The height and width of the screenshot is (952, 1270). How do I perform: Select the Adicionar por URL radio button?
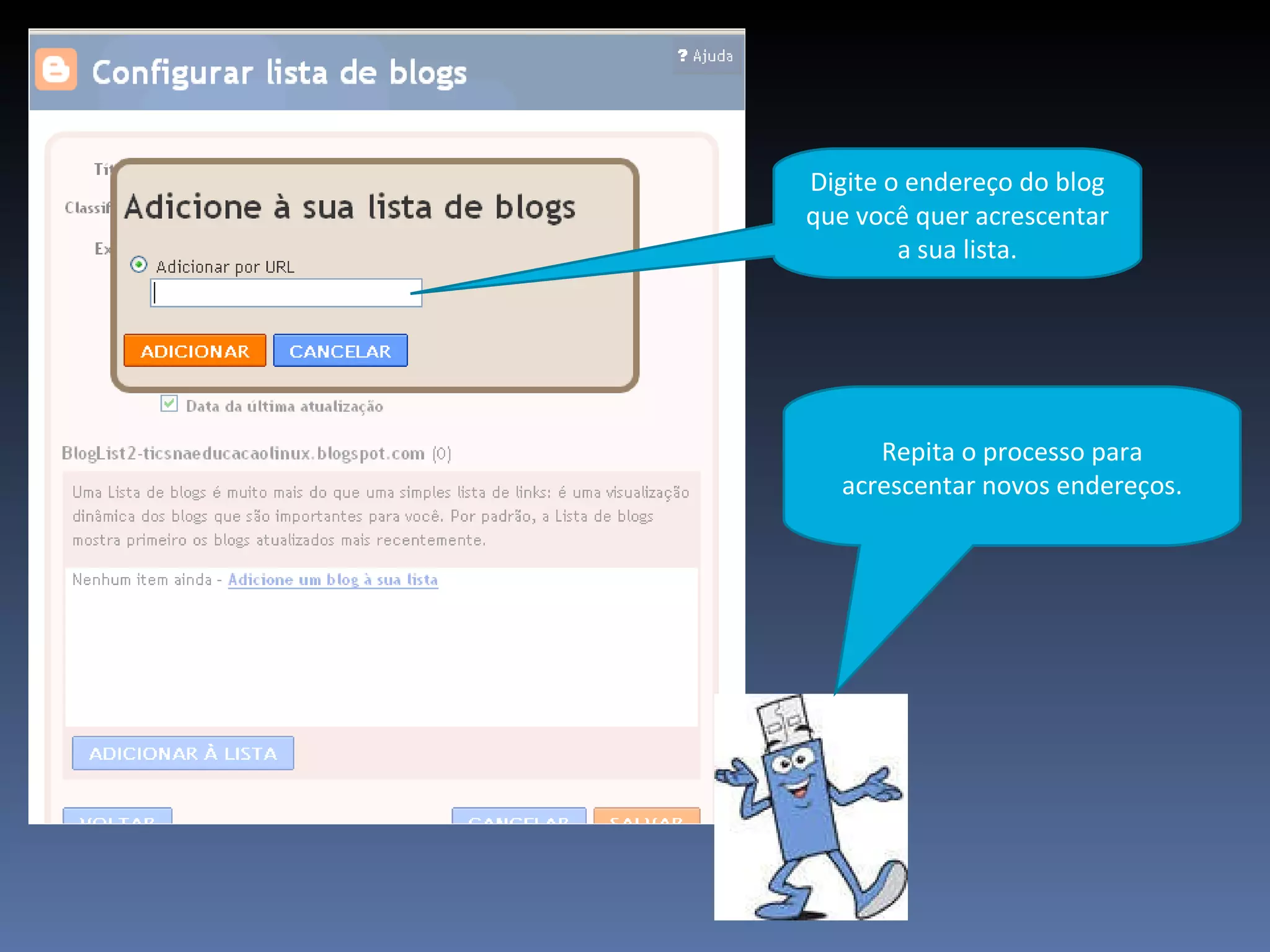(x=139, y=265)
